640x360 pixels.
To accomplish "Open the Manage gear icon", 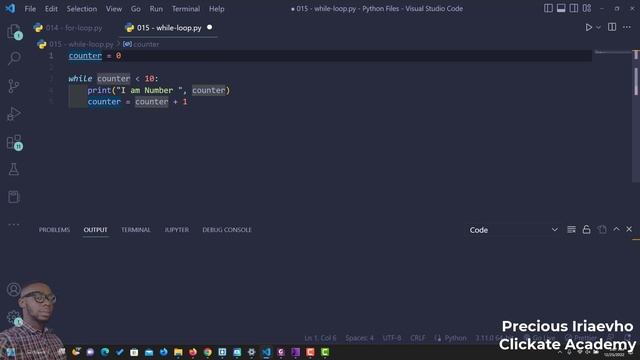I will click(13, 317).
